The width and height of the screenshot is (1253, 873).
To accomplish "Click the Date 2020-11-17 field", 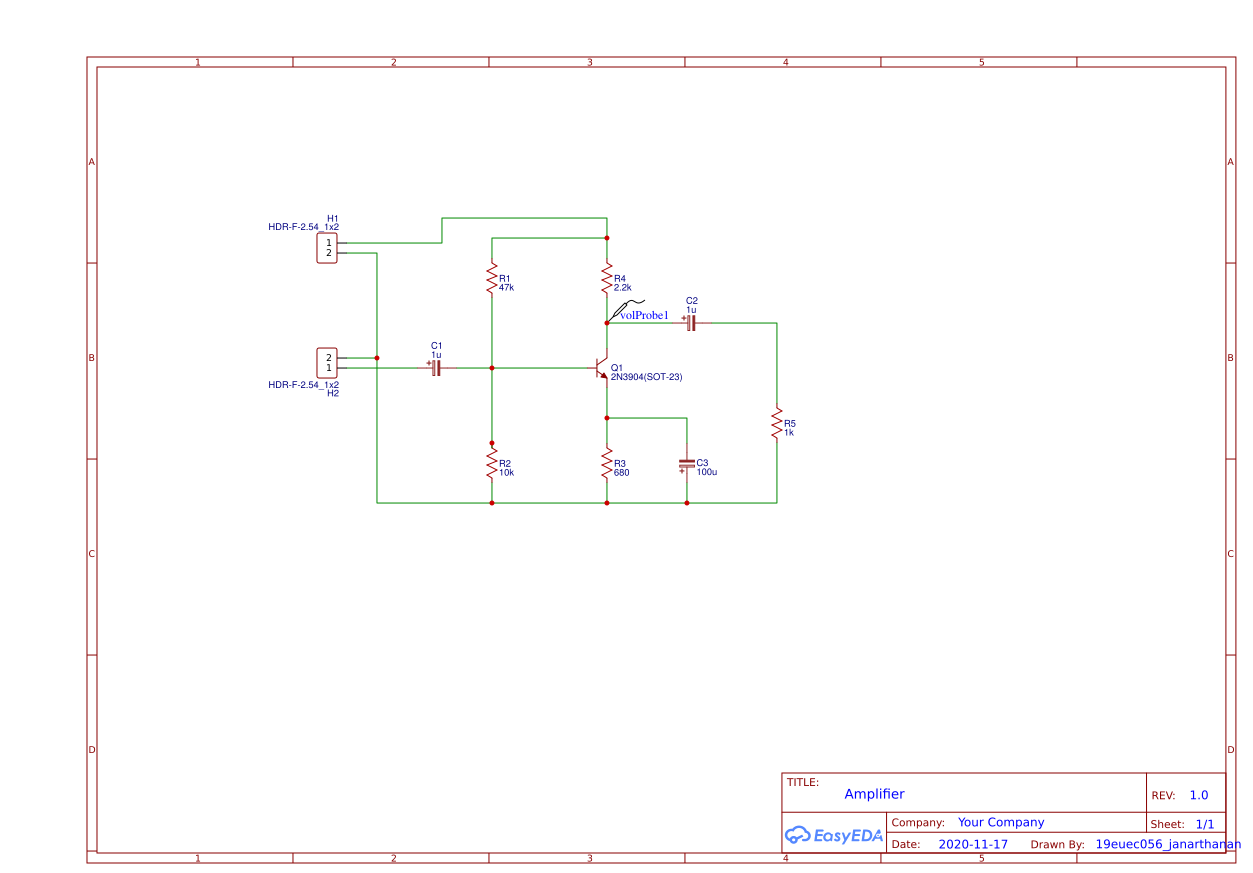I will [x=972, y=844].
